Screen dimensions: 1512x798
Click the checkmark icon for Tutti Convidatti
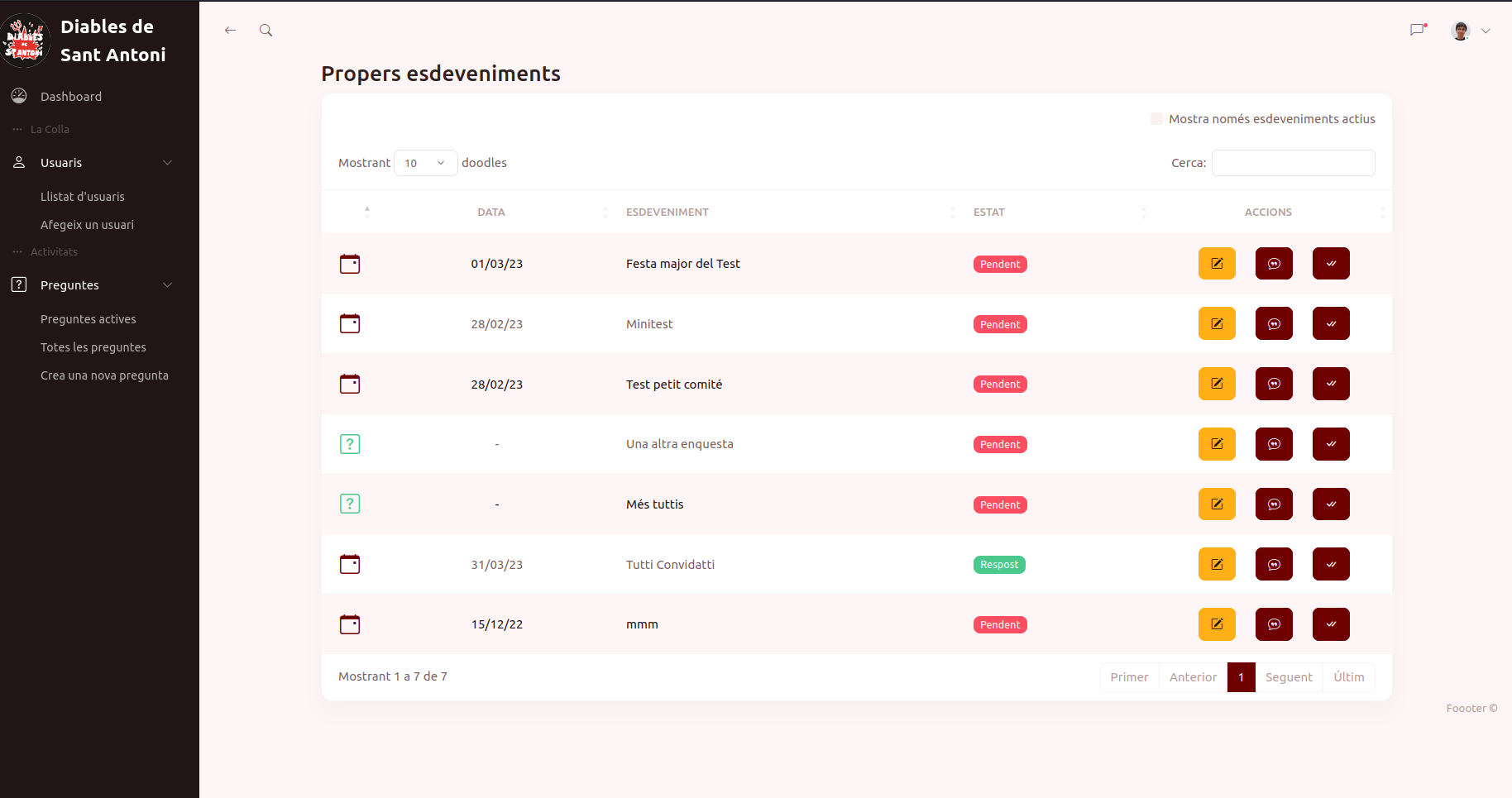coord(1330,565)
